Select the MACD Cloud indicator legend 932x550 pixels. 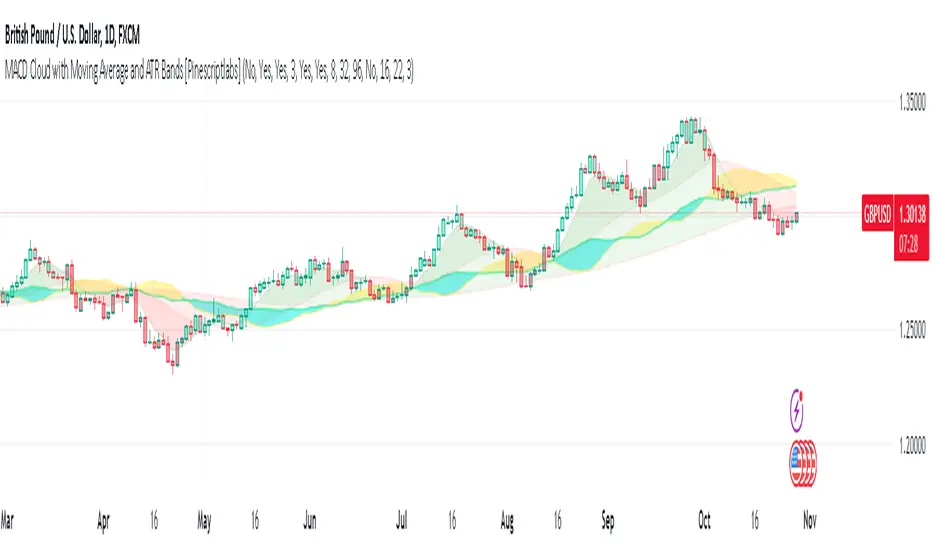pos(209,71)
